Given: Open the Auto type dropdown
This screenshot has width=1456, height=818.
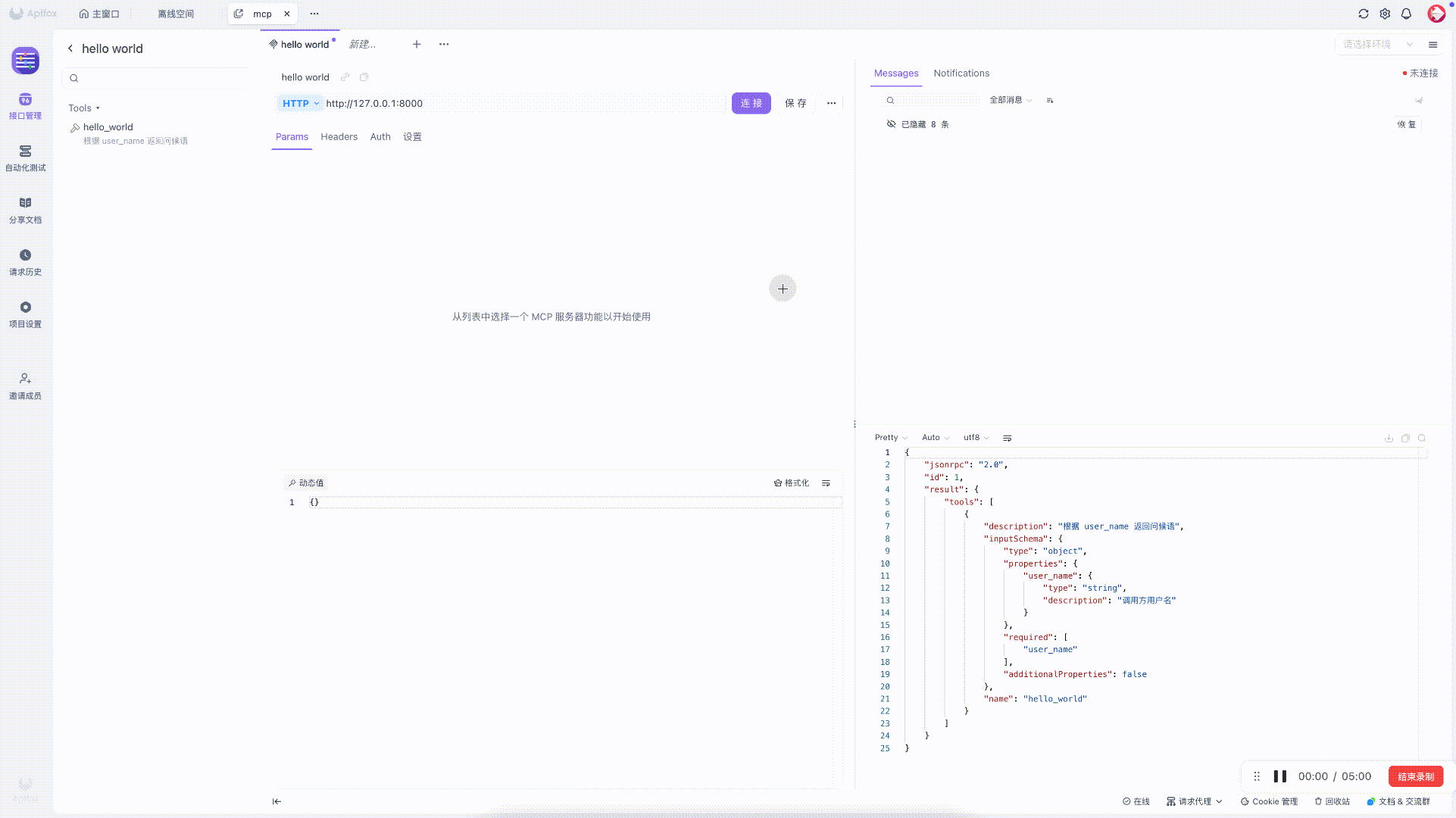Looking at the screenshot, I should 936,438.
